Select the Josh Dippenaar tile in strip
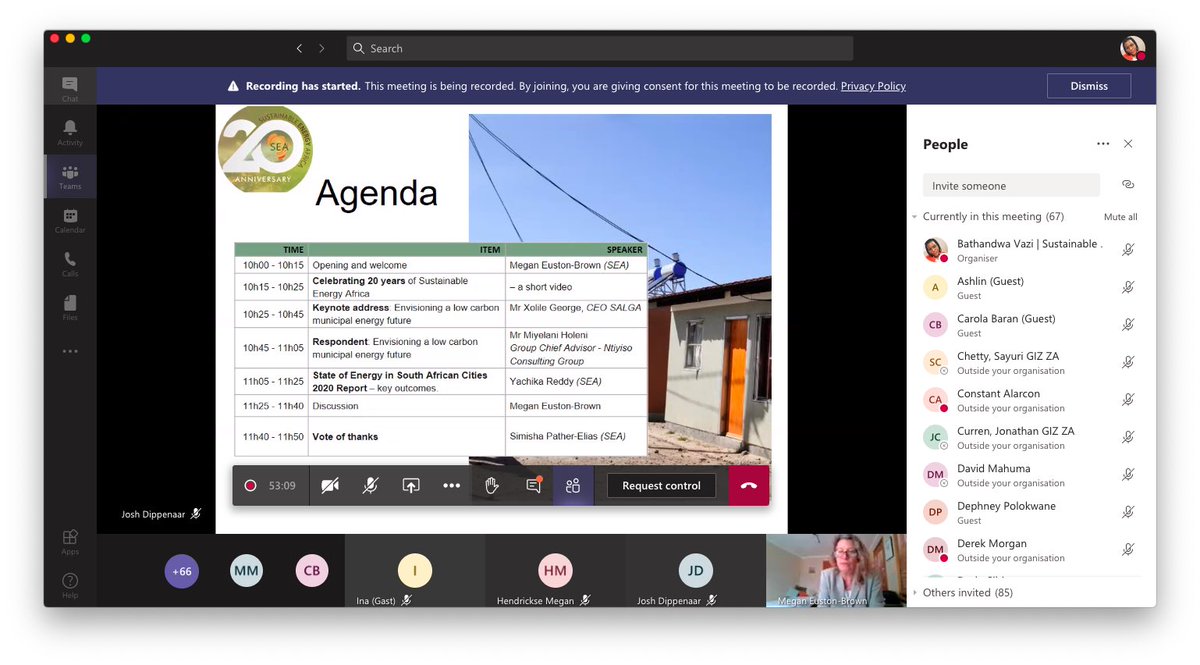The height and width of the screenshot is (665, 1200). [x=696, y=571]
